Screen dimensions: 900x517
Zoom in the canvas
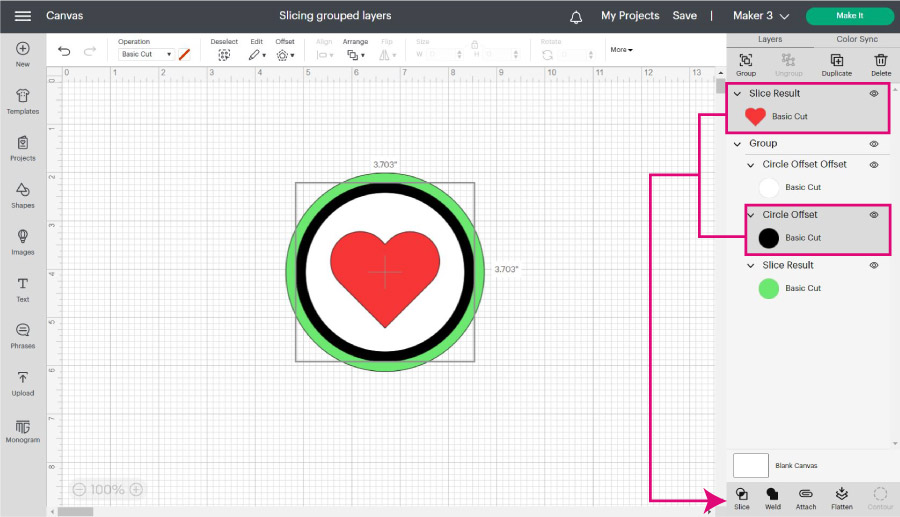coord(136,489)
